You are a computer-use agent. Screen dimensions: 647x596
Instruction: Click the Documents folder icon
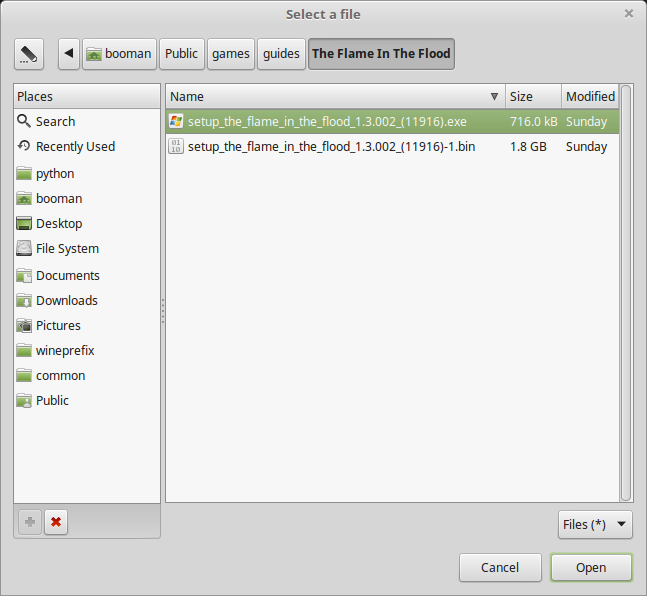[x=24, y=275]
